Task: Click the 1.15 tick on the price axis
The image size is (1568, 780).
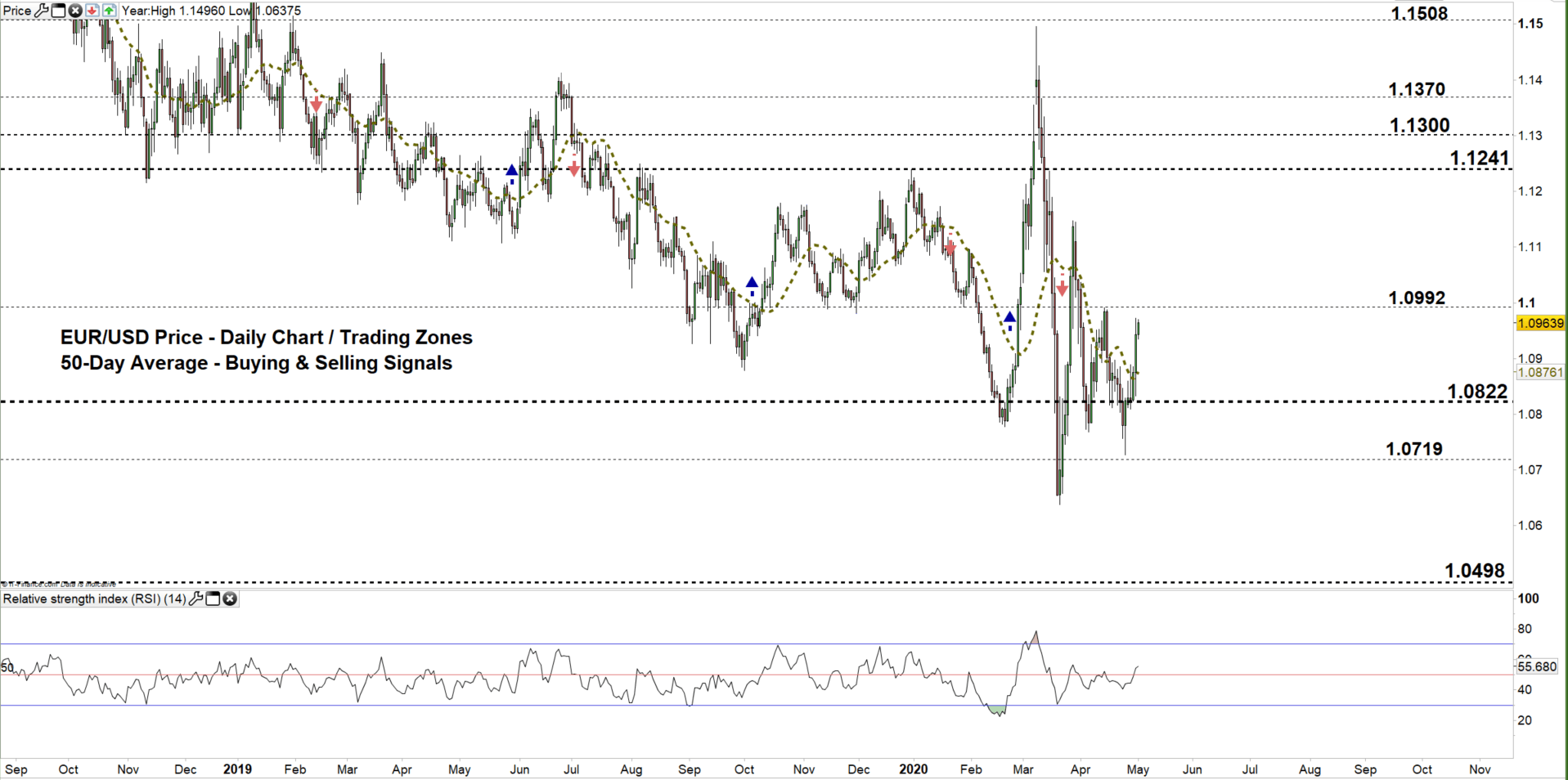Action: (x=1530, y=24)
